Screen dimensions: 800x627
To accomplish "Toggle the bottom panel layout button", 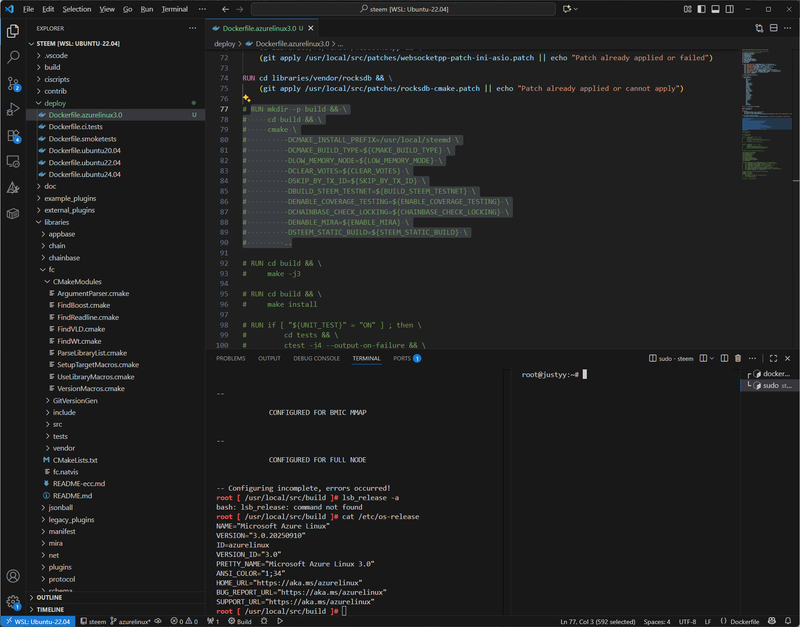I will 716,9.
